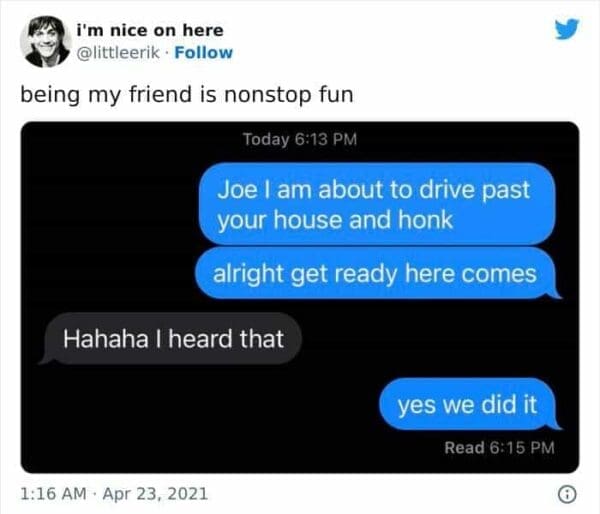Click the word "nonstop" in the tweet
Viewport: 600px width, 514px height.
coord(268,95)
